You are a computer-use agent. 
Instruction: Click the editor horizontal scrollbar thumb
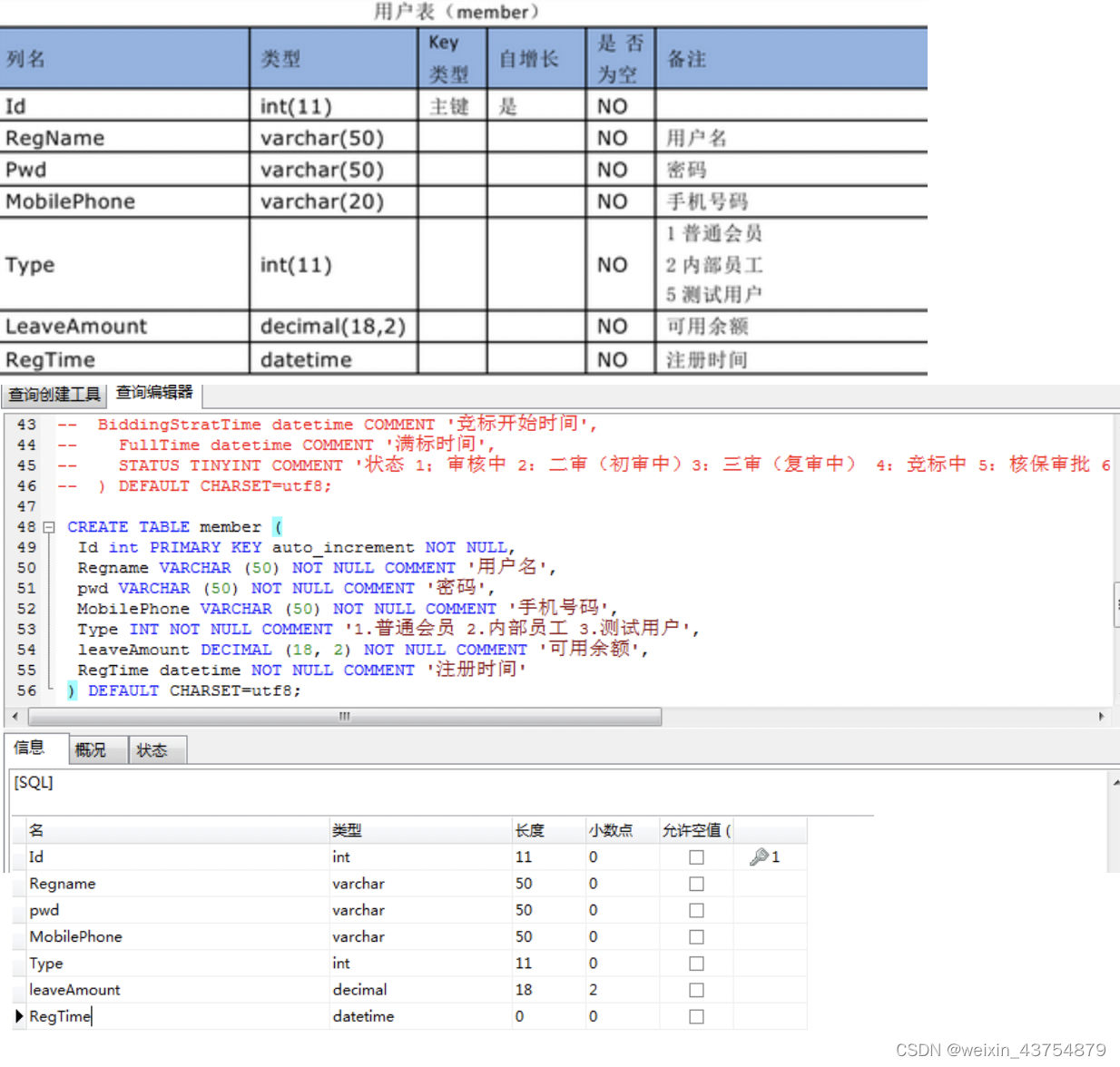(345, 717)
